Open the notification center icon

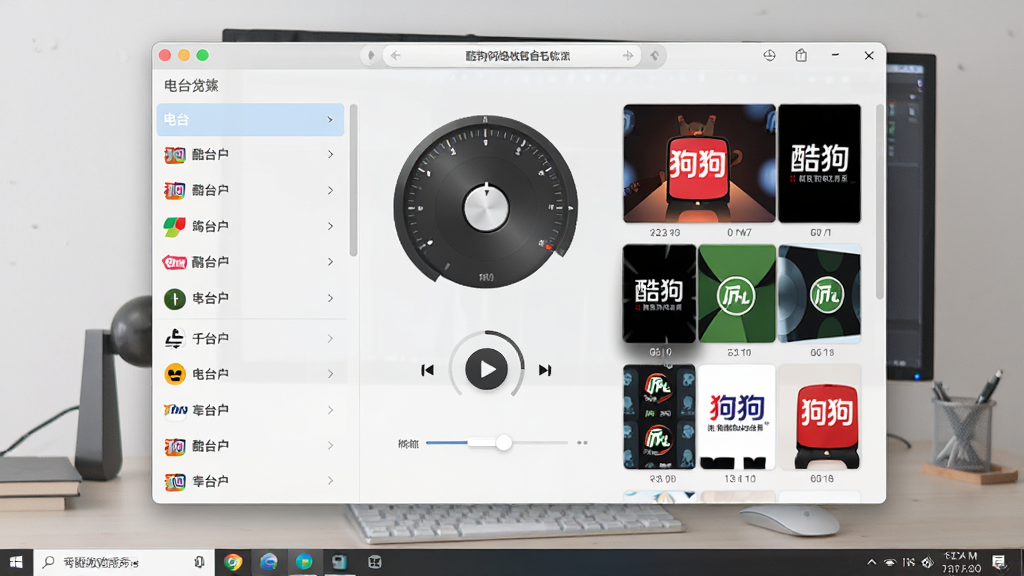point(999,562)
